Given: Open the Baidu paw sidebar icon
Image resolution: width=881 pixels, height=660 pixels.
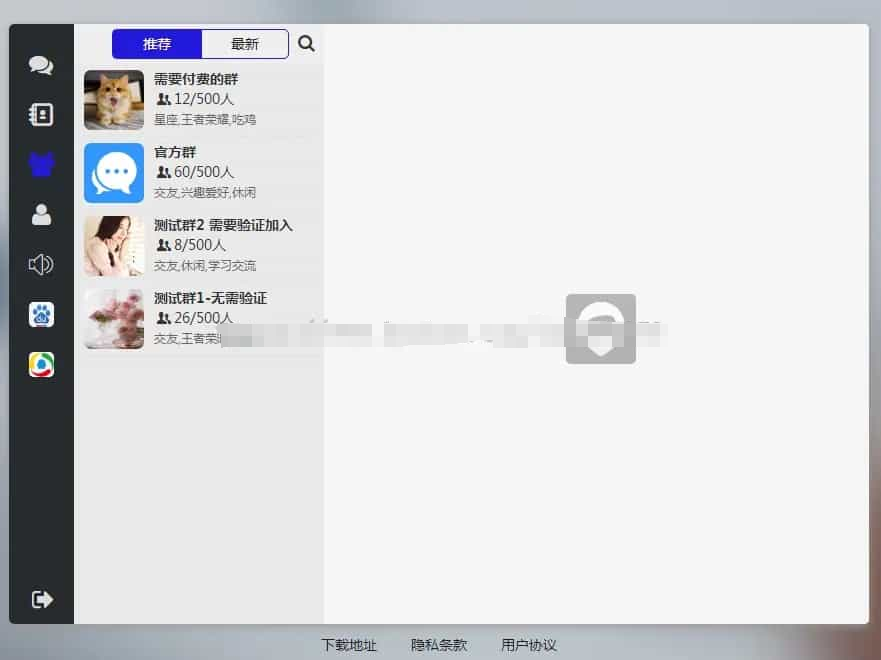Looking at the screenshot, I should 41,315.
